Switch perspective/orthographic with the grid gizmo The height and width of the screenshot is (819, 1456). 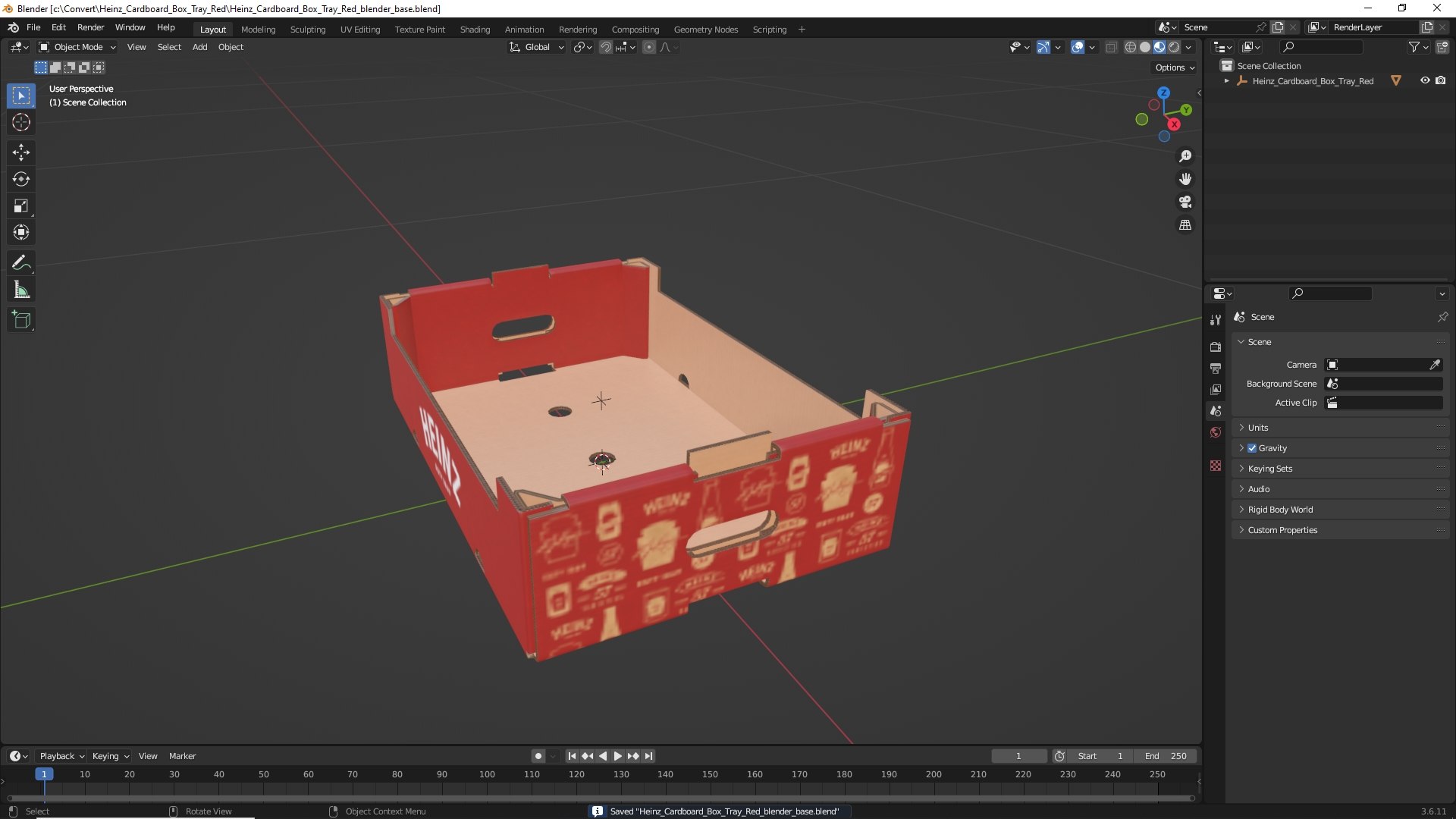click(1185, 225)
